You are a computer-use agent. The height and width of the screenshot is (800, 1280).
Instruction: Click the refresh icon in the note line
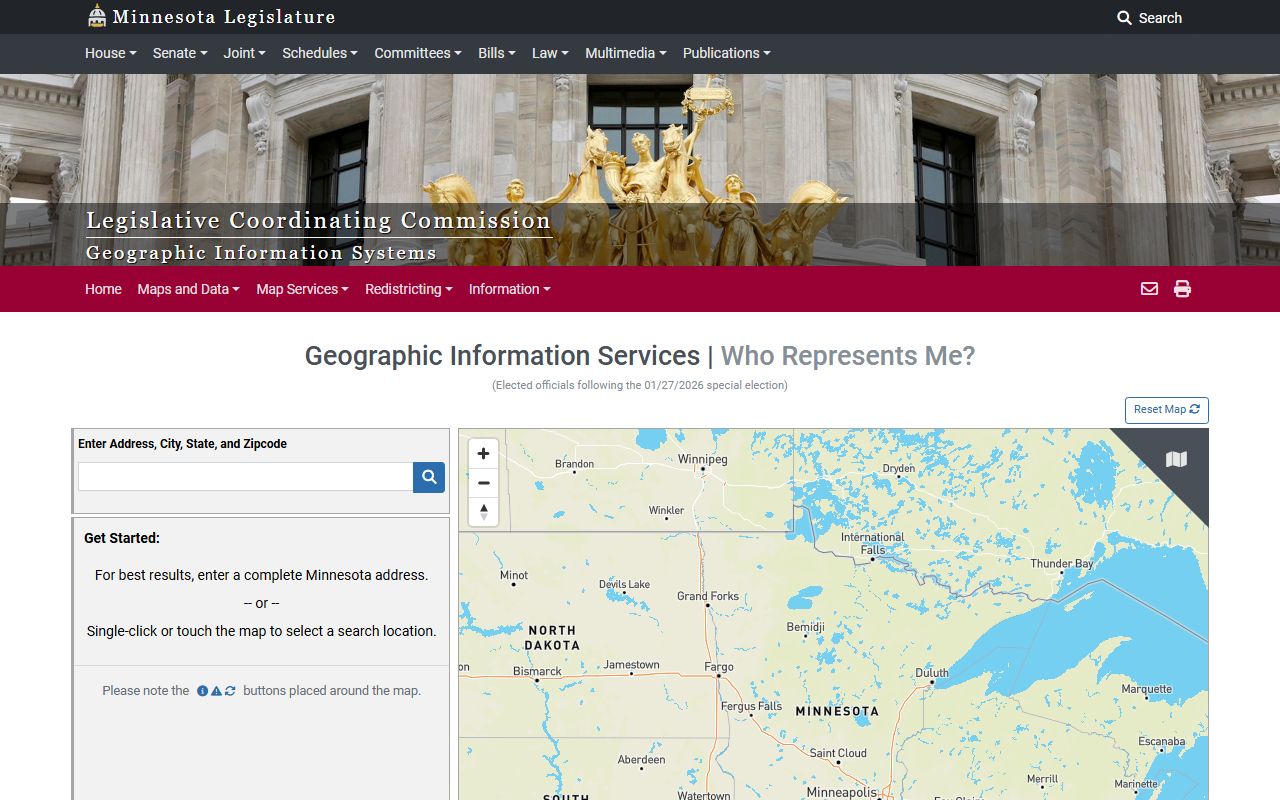click(x=230, y=691)
